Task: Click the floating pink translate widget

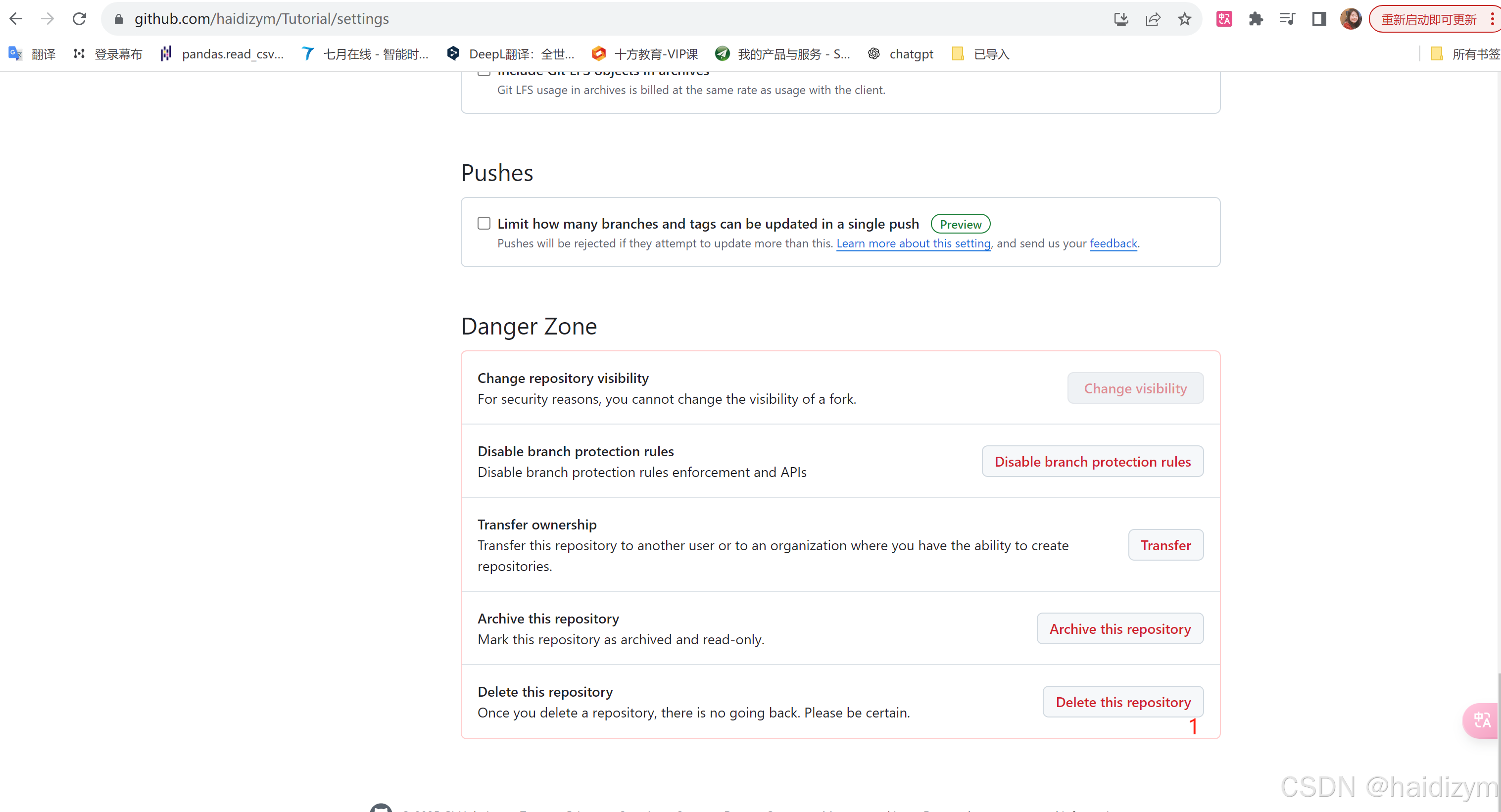Action: pos(1481,720)
